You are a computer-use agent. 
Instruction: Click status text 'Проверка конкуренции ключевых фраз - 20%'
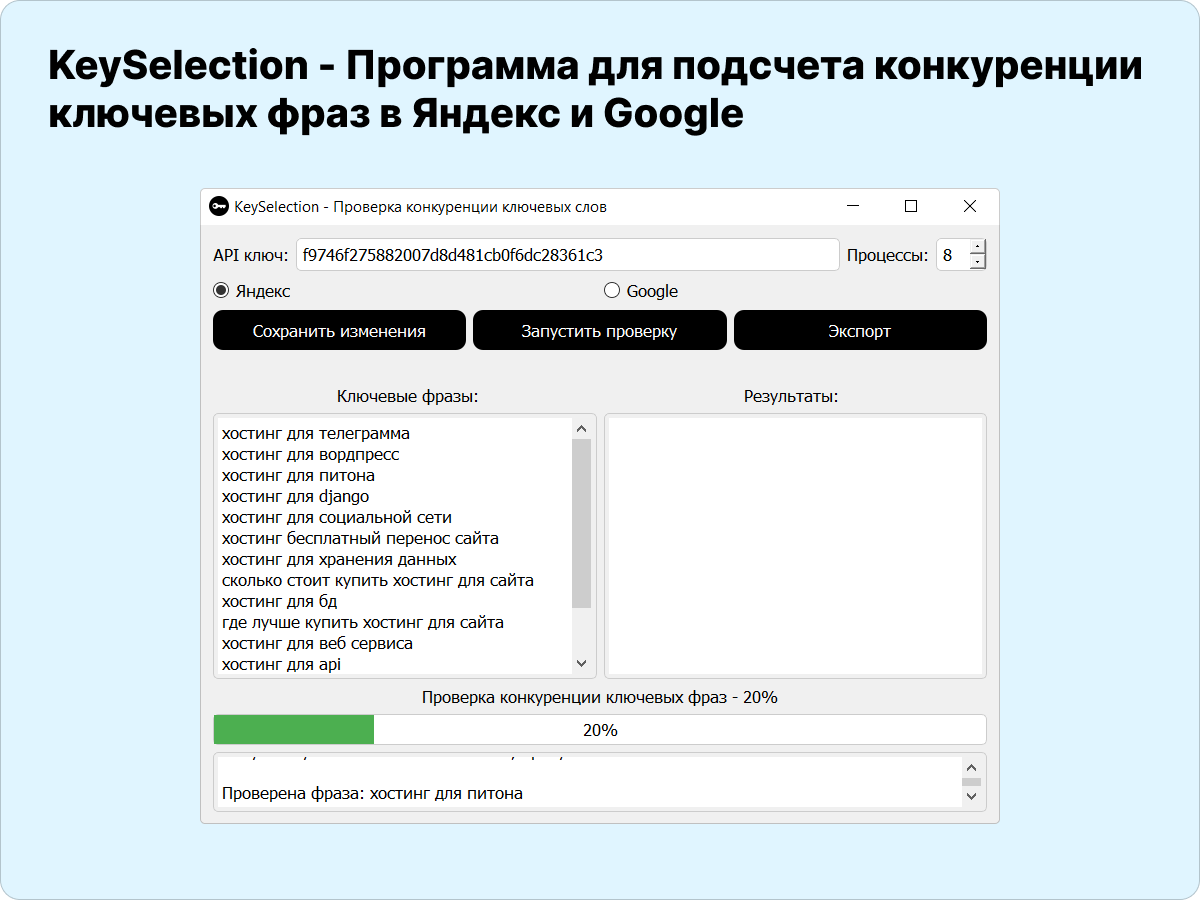pyautogui.click(x=600, y=698)
